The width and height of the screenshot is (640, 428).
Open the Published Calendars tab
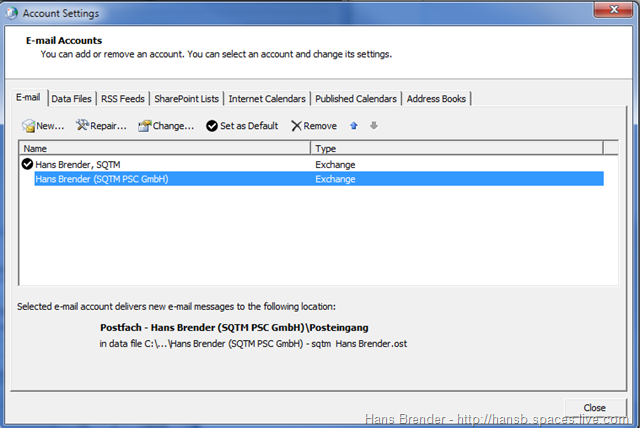click(x=356, y=99)
